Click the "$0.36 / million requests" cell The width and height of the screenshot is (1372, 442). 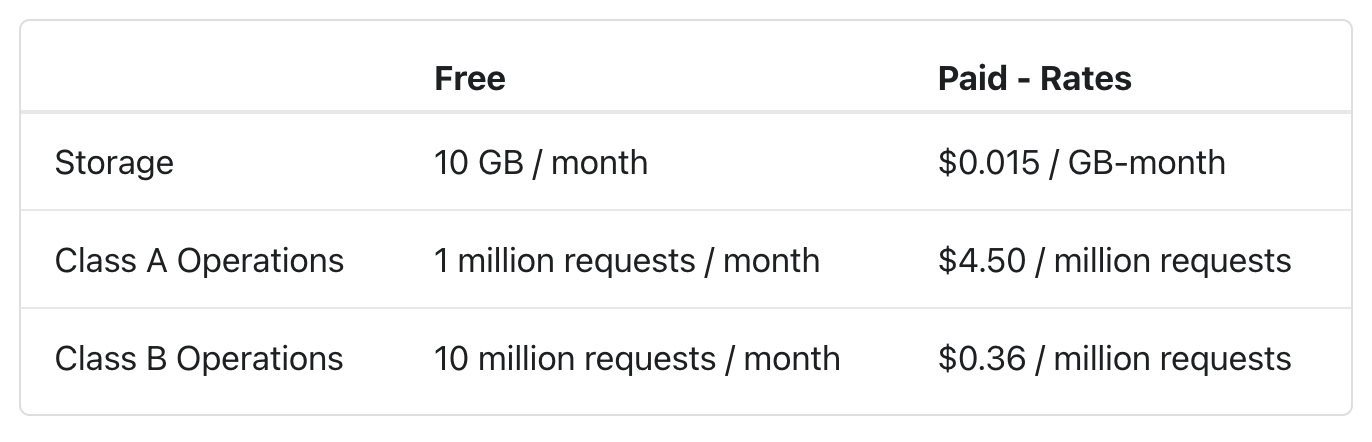coord(1115,359)
